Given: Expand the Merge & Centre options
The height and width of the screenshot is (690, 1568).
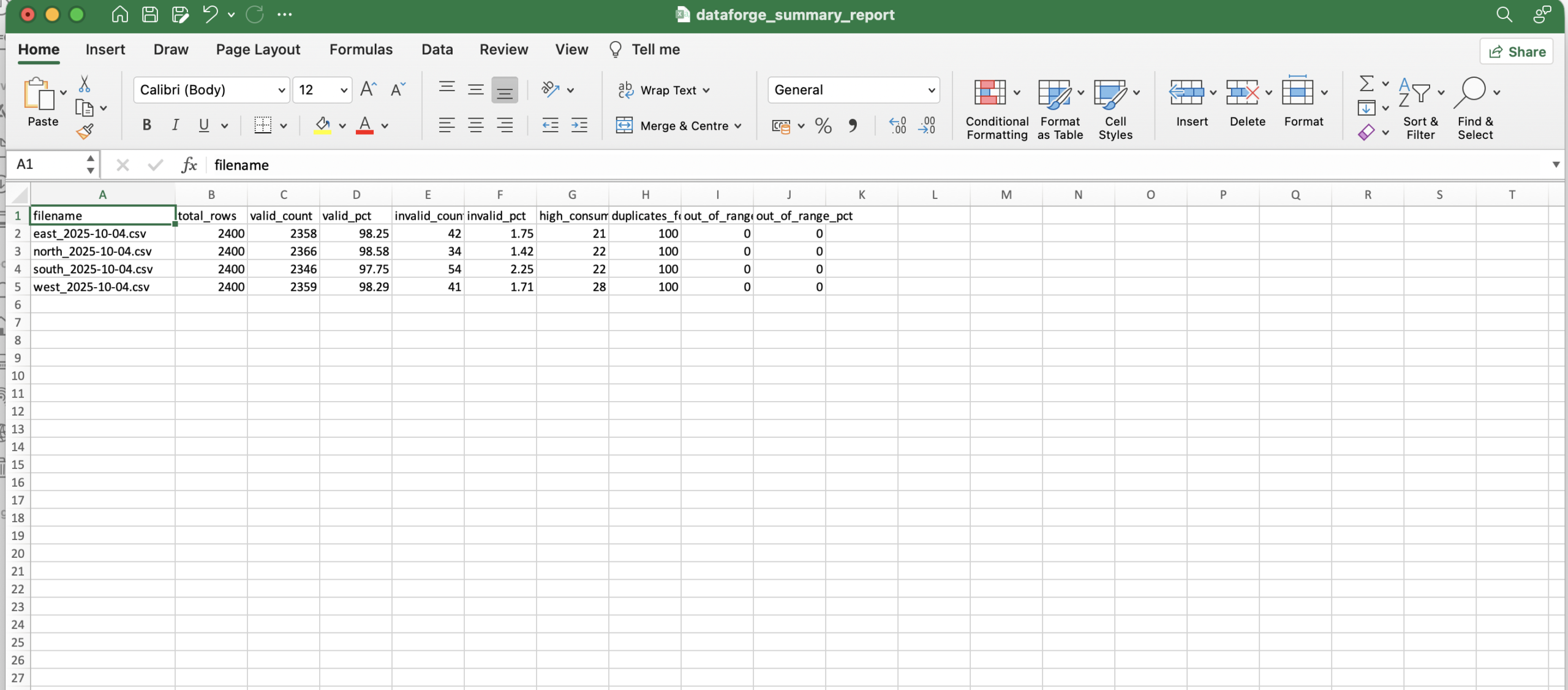Looking at the screenshot, I should 738,126.
